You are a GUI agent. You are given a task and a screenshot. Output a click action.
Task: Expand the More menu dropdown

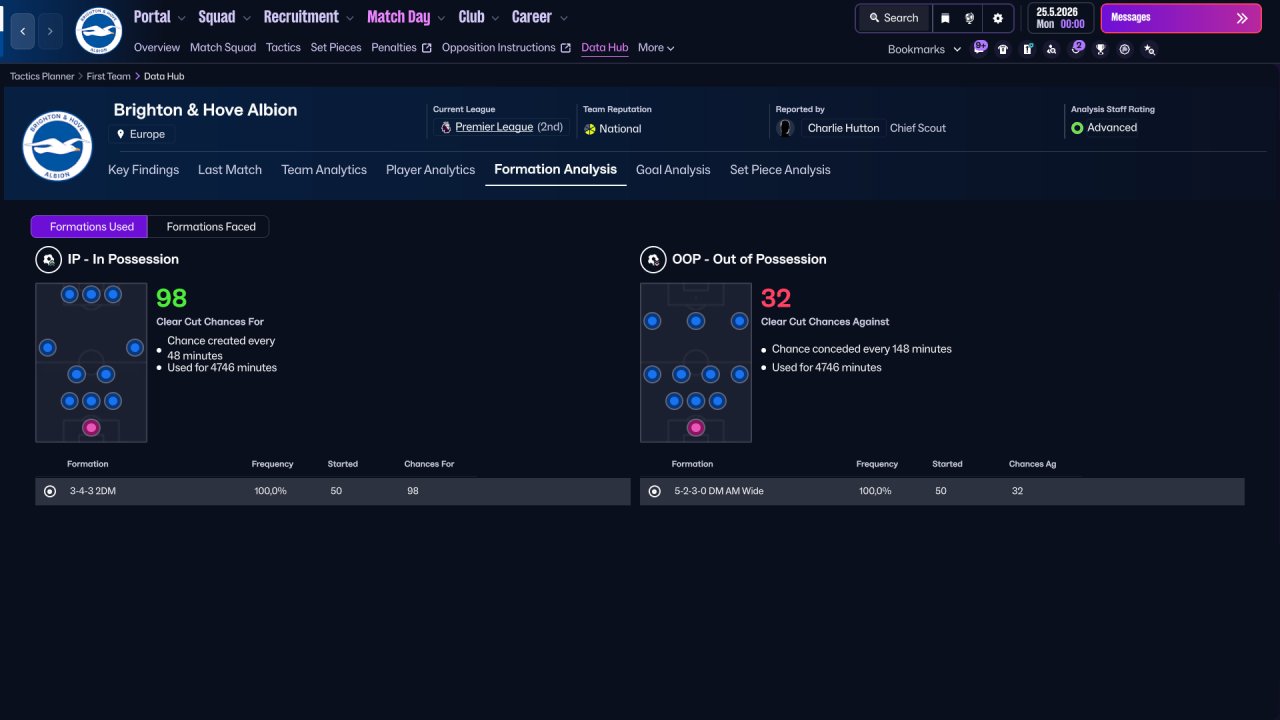click(x=656, y=48)
